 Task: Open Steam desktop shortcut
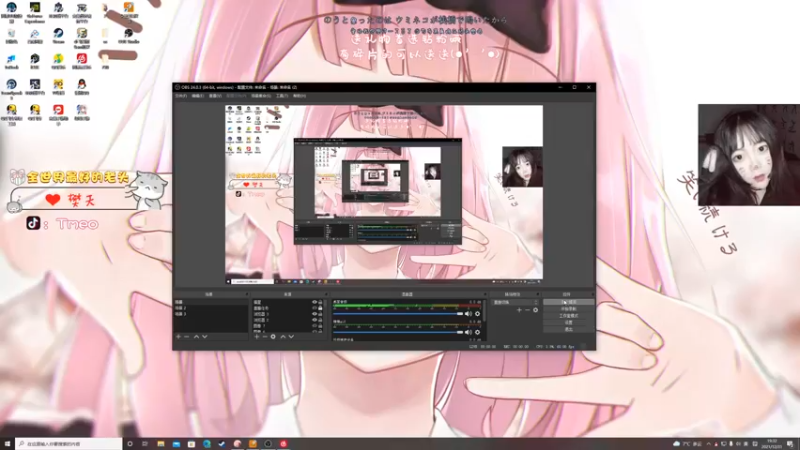click(59, 36)
